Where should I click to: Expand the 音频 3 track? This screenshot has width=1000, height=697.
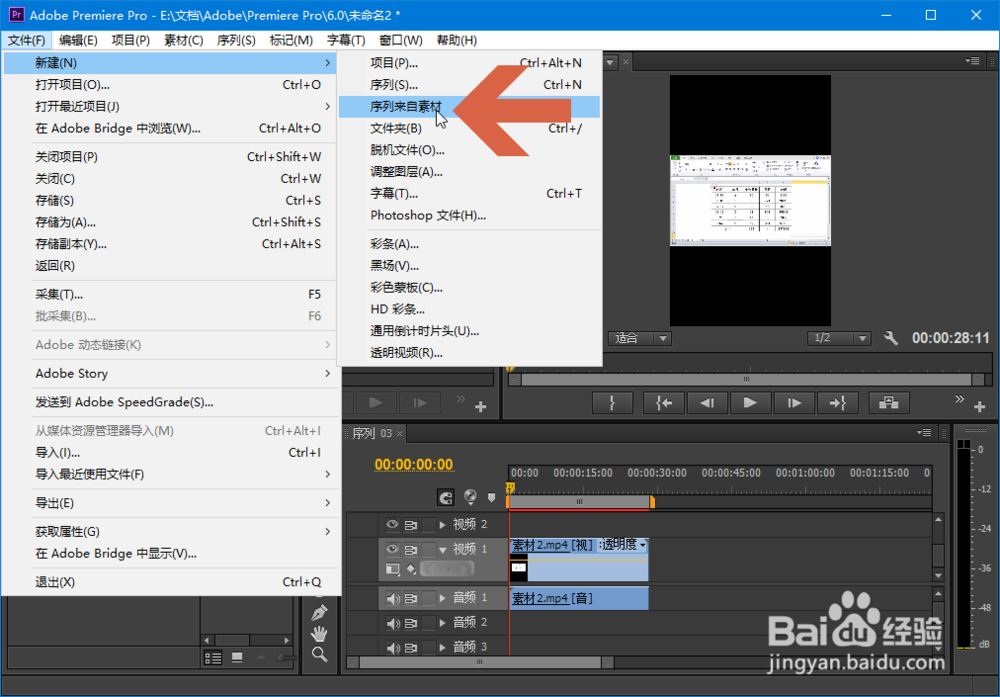tap(442, 647)
